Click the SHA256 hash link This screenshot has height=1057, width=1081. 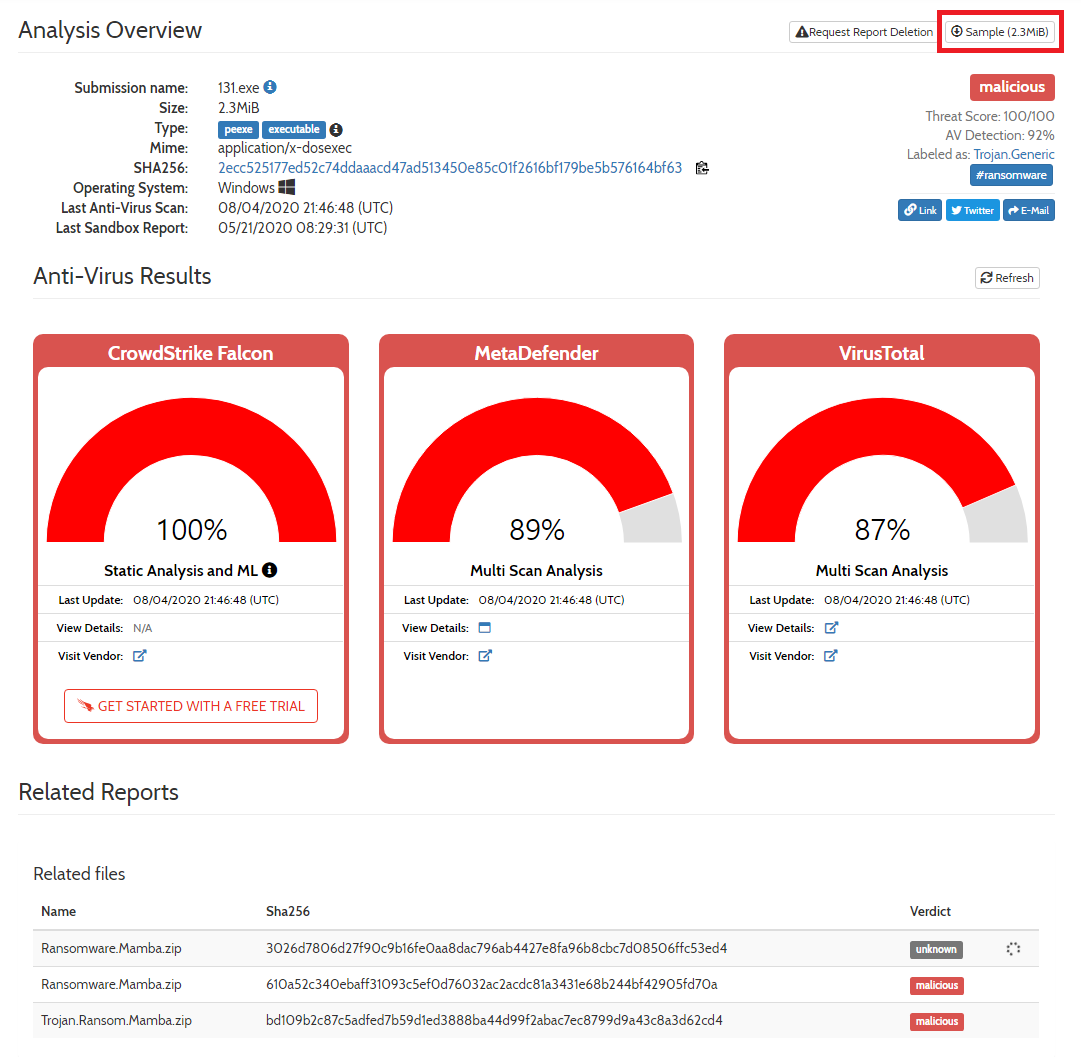[449, 168]
